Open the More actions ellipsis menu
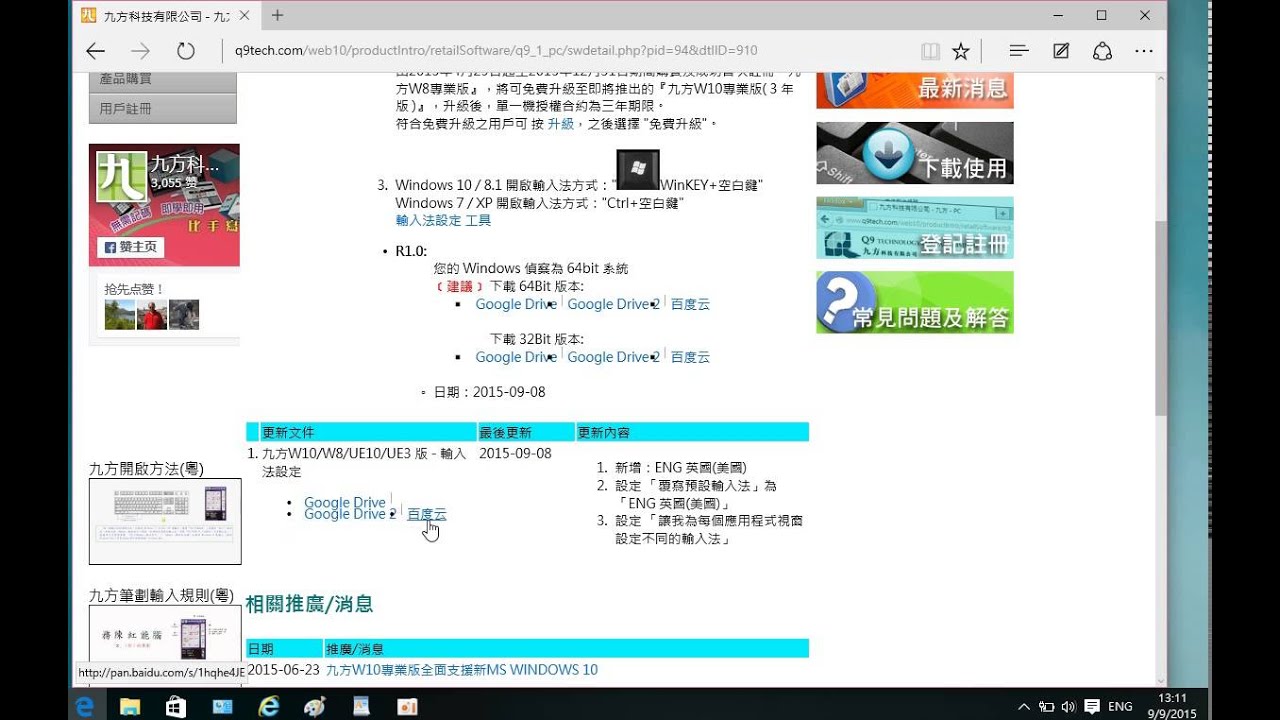1280x720 pixels. click(1144, 51)
